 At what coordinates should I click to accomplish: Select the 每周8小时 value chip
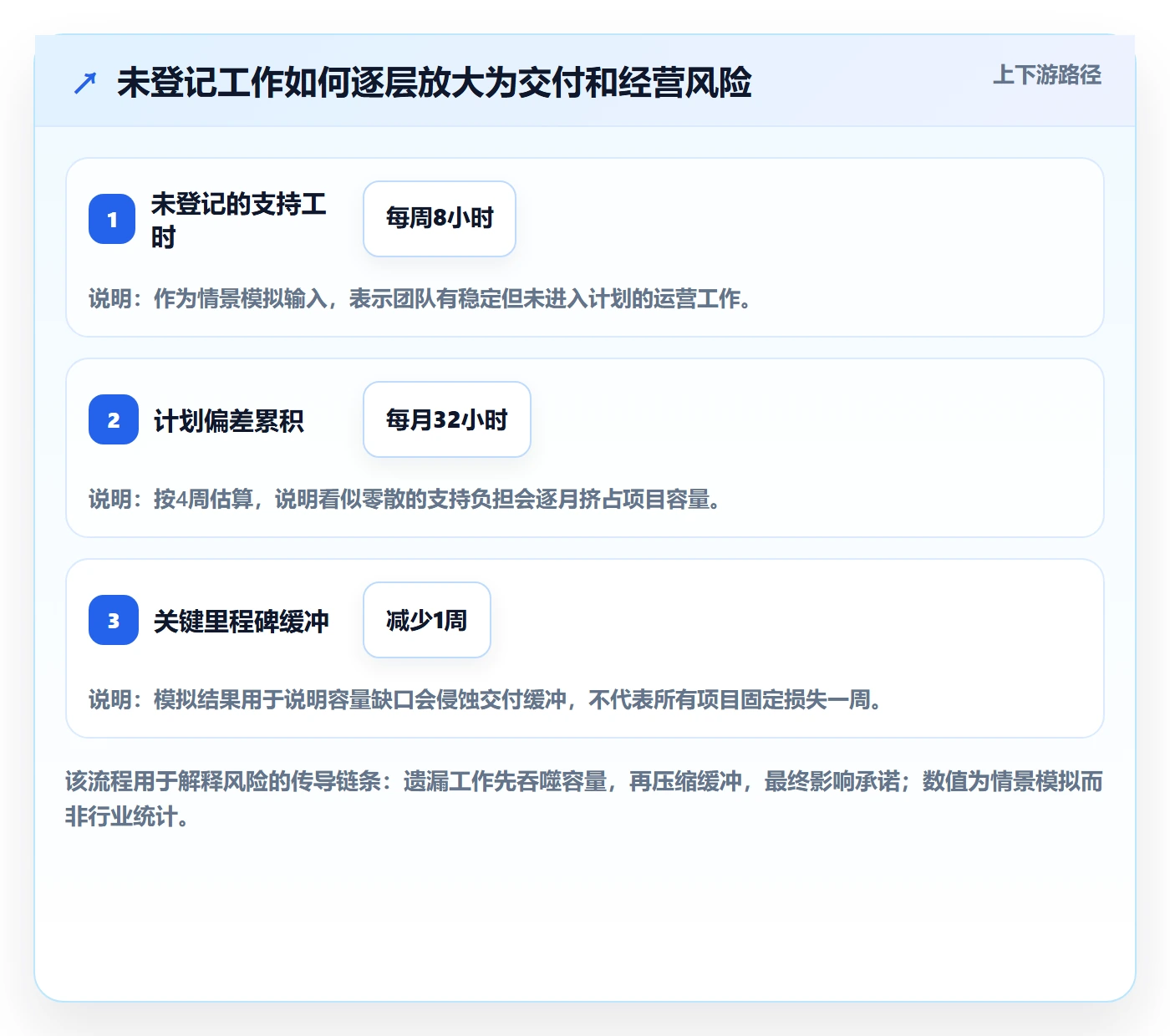pos(440,219)
